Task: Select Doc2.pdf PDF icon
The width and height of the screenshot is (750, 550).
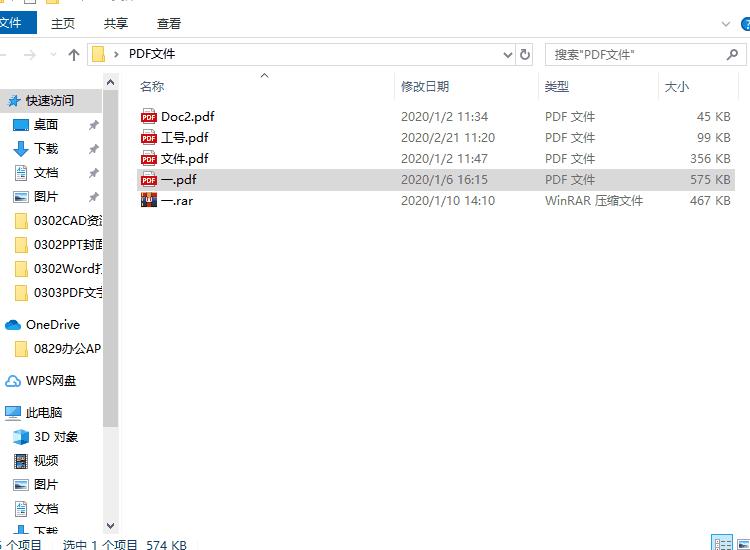Action: click(x=149, y=116)
